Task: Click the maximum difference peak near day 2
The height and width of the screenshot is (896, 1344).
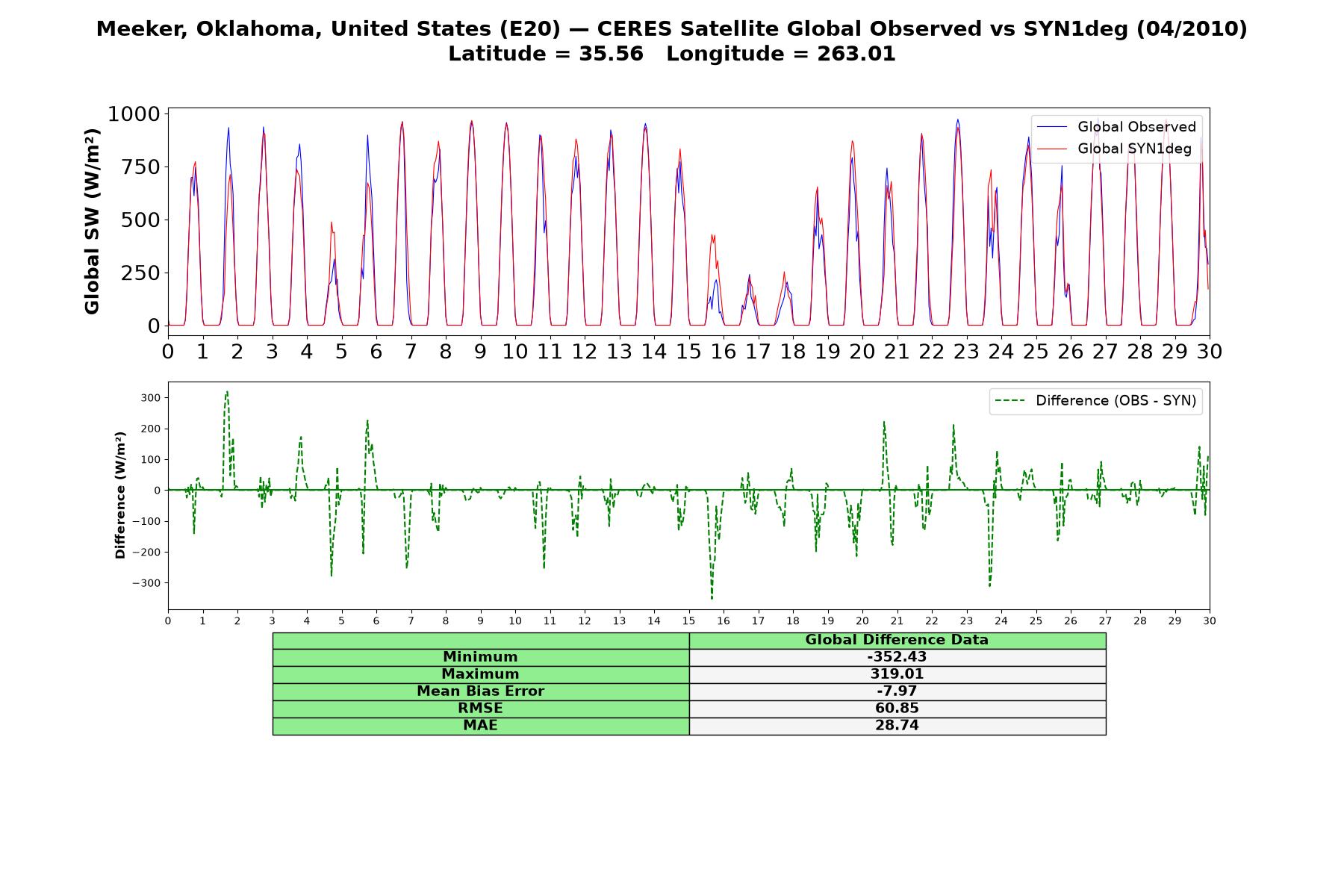Action: coord(227,392)
